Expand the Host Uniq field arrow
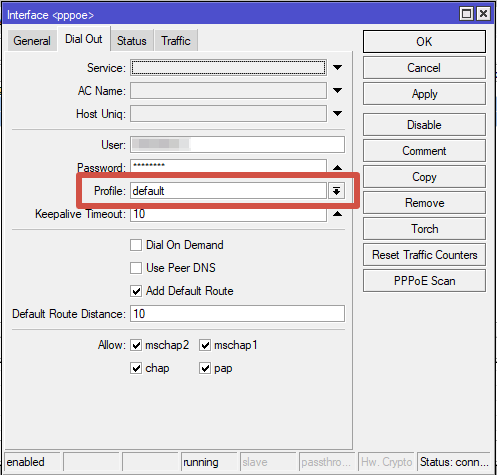This screenshot has height=475, width=497. (x=337, y=114)
